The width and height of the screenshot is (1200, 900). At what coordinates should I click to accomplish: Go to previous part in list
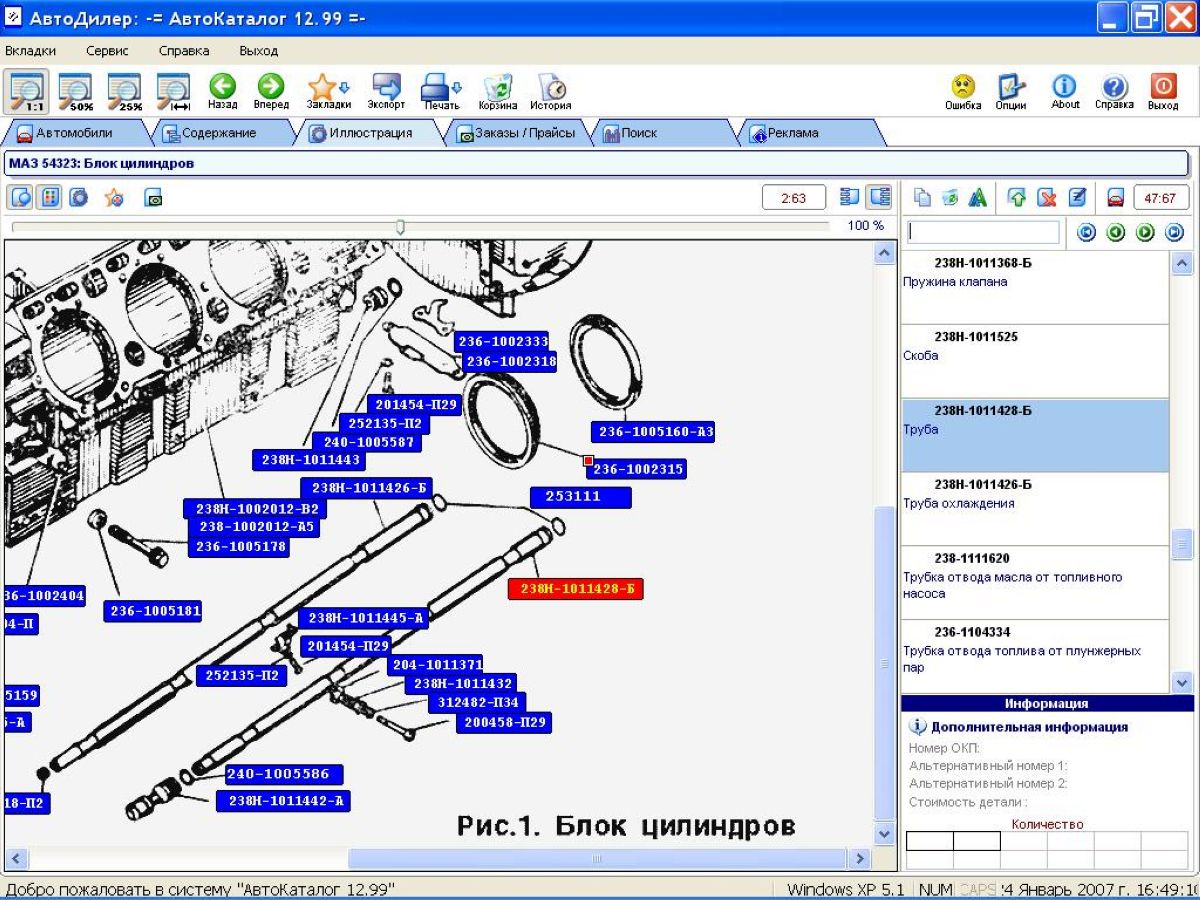(x=1116, y=233)
